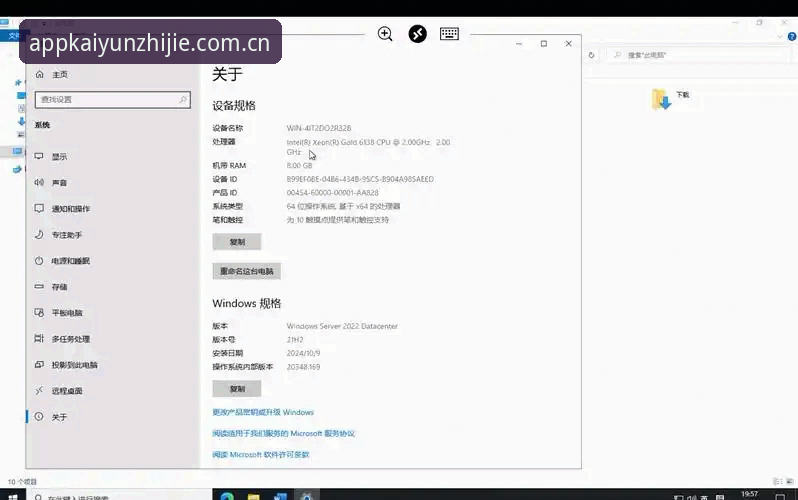This screenshot has width=798, height=500.
Task: Open 通知和操作 settings page
Action: tap(62, 208)
